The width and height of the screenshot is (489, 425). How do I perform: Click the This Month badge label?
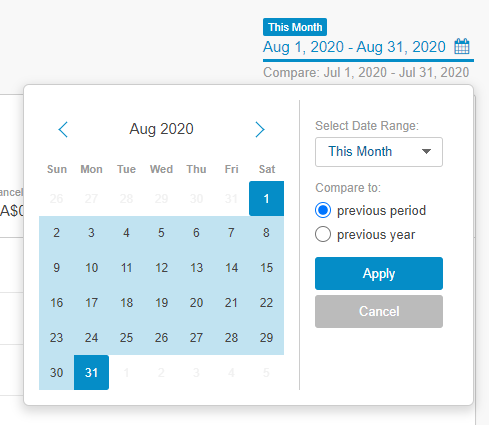pyautogui.click(x=295, y=27)
